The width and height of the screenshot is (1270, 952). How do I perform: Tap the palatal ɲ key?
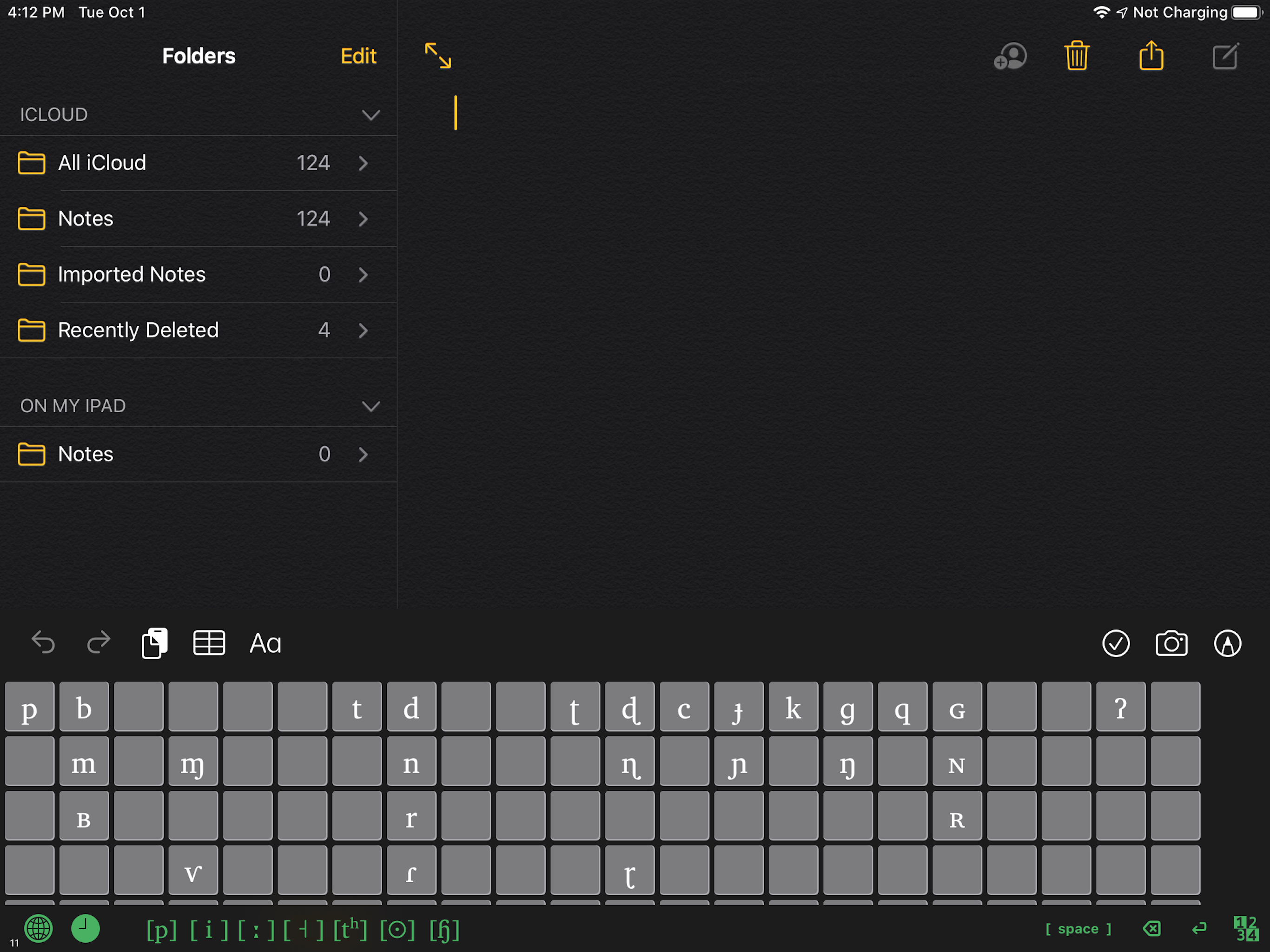point(738,761)
